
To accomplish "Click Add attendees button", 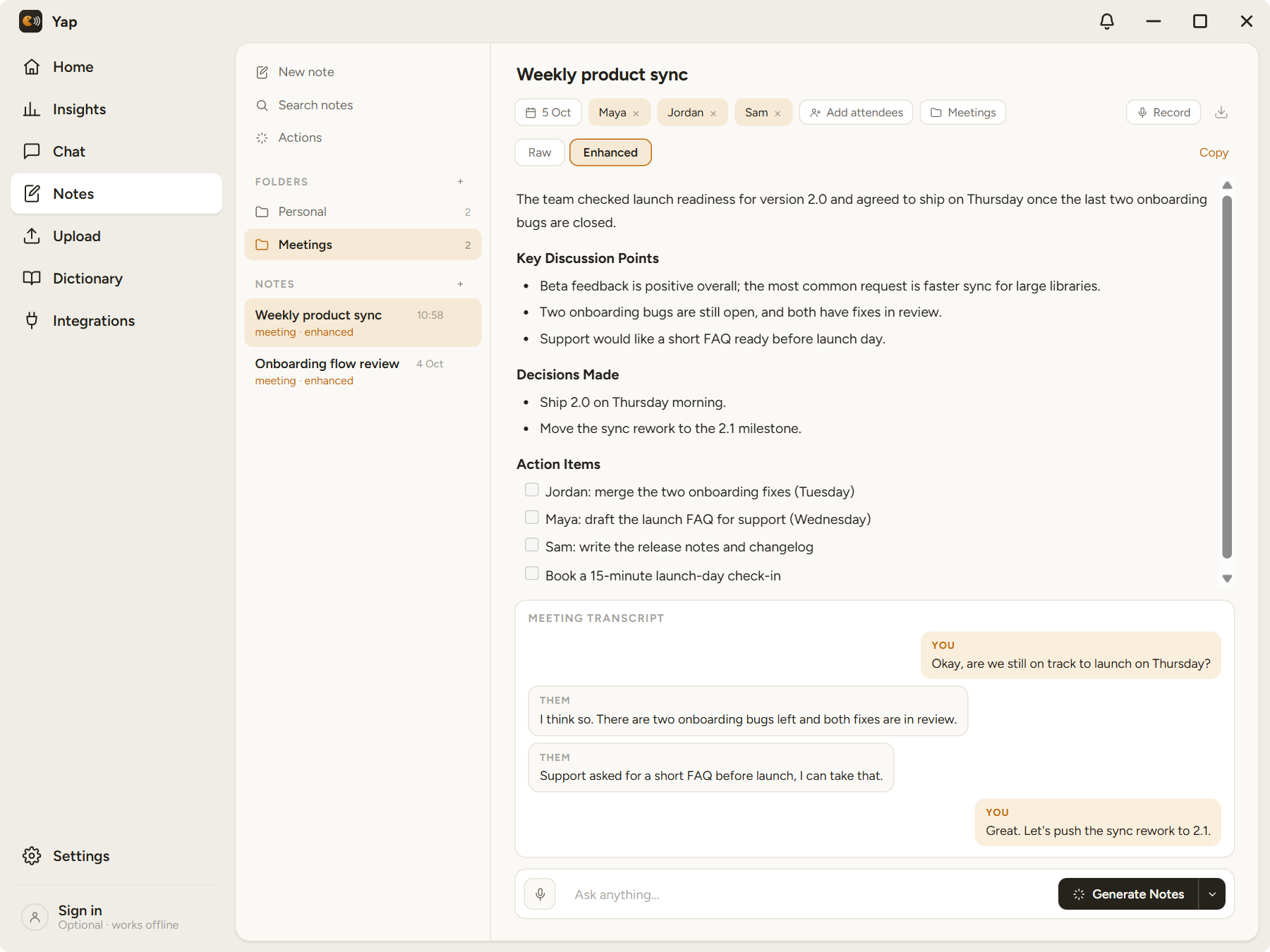I will tap(856, 112).
